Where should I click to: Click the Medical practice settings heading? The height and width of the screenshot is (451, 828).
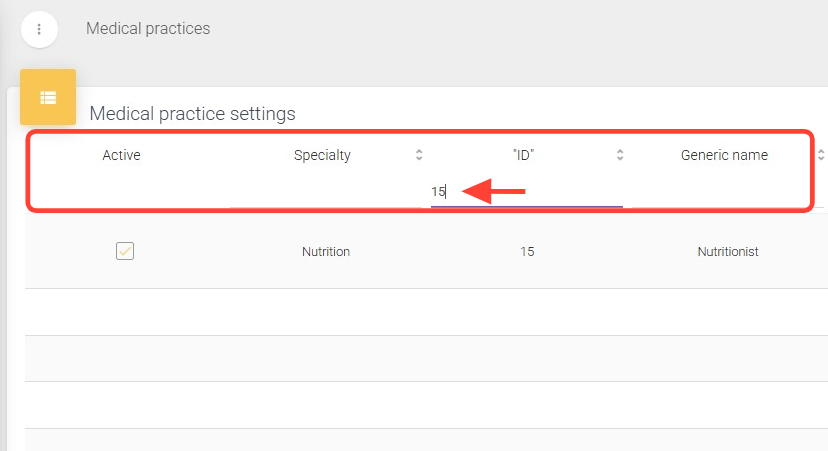(x=192, y=114)
